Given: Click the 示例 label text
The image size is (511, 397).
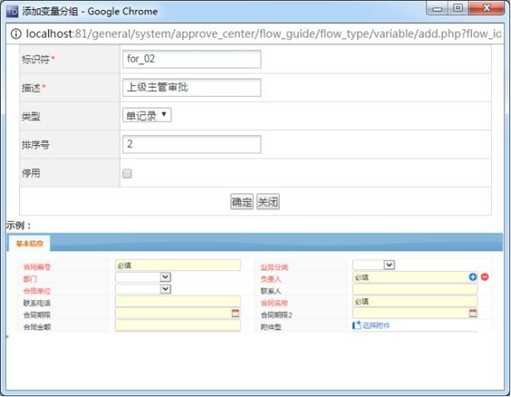Looking at the screenshot, I should point(19,226).
